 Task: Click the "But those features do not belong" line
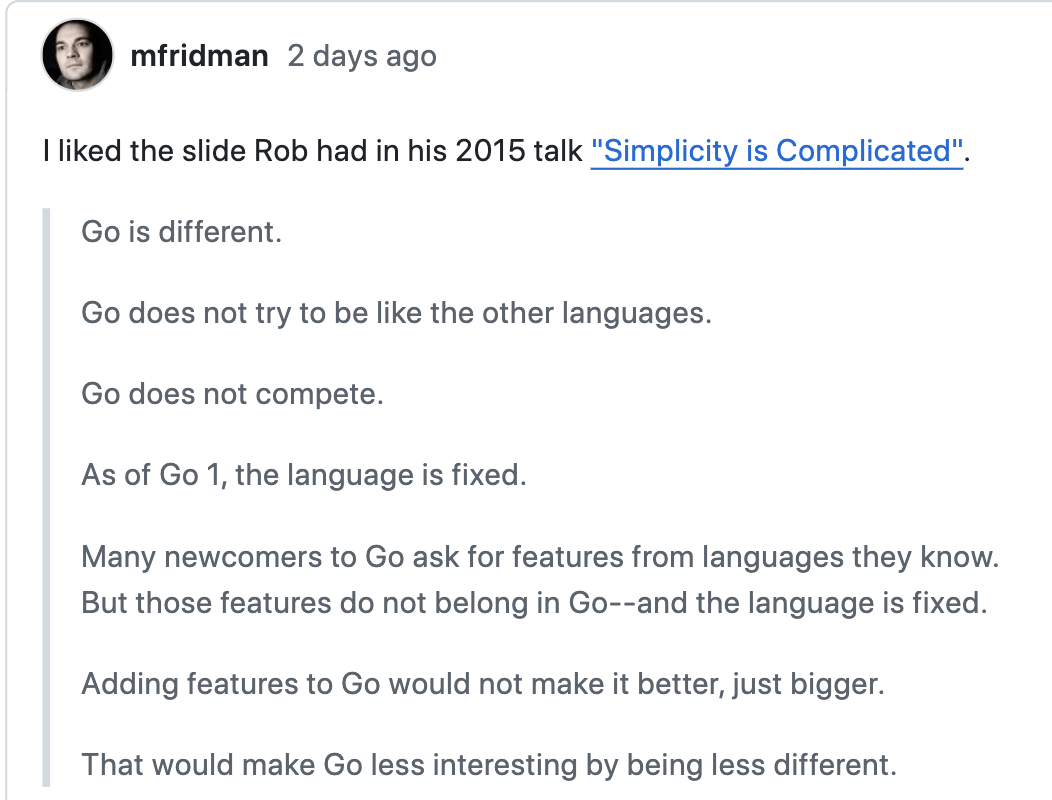click(535, 603)
